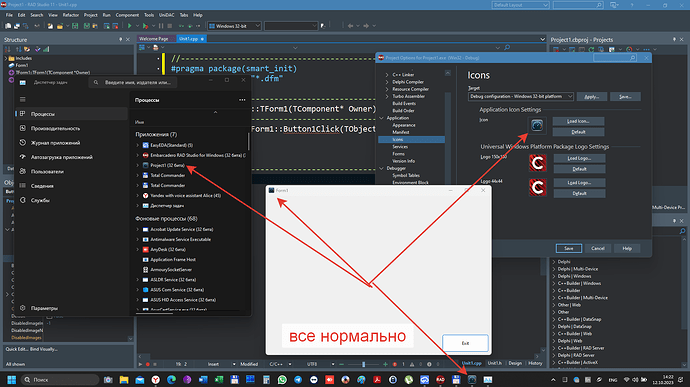Expand the Project1 (32 бита) process entry
The image size is (690, 387).
pyautogui.click(x=137, y=166)
